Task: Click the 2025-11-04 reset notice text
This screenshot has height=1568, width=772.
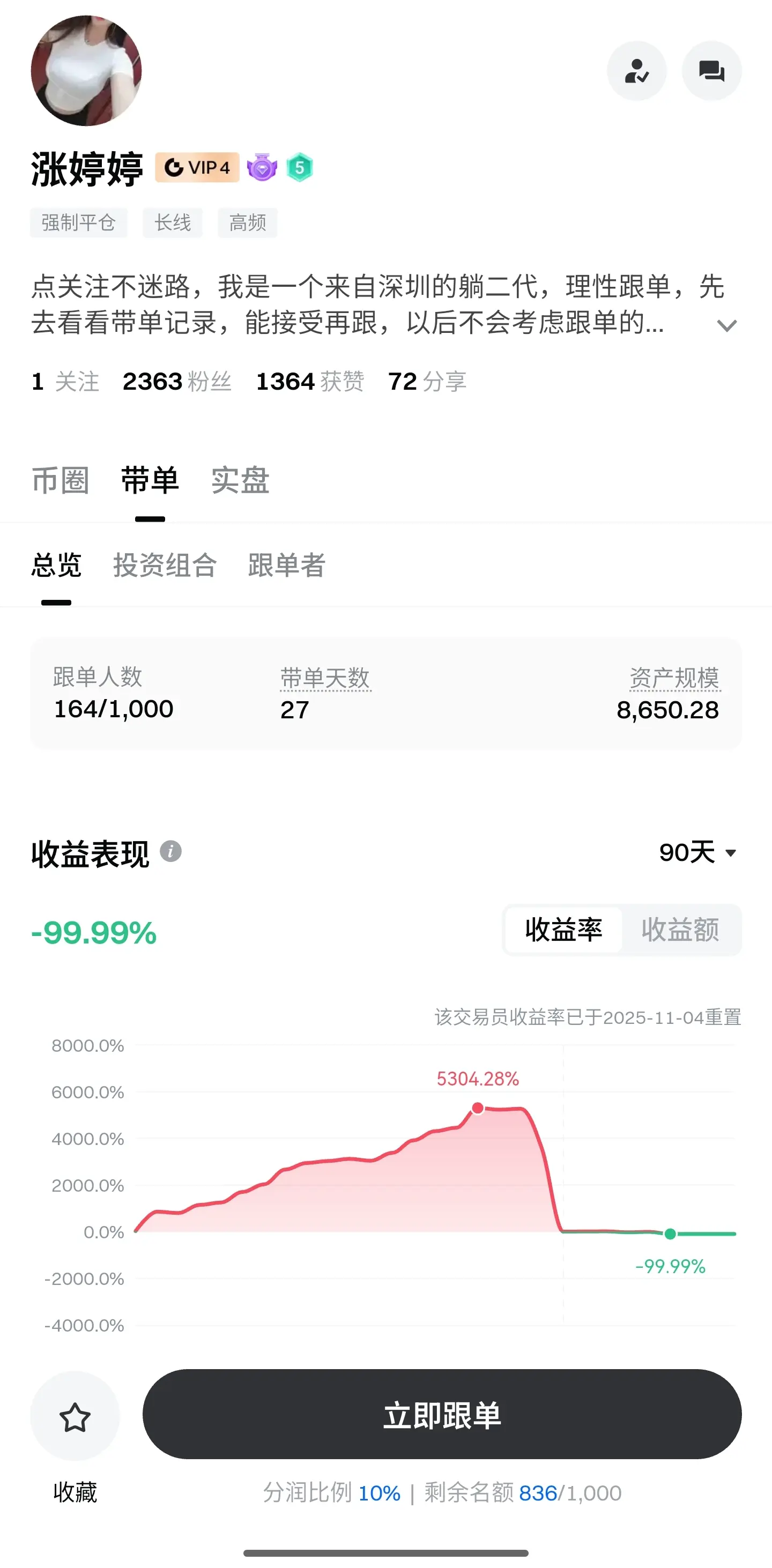Action: 588,1017
